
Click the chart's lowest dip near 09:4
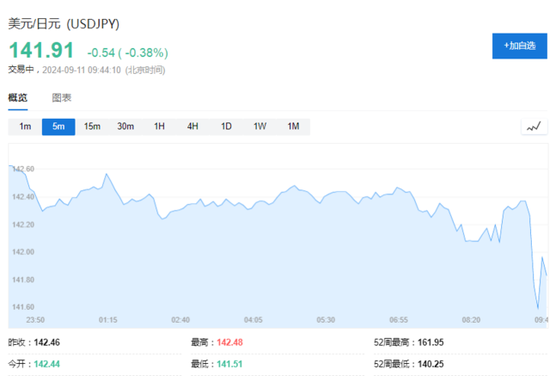[x=538, y=308]
